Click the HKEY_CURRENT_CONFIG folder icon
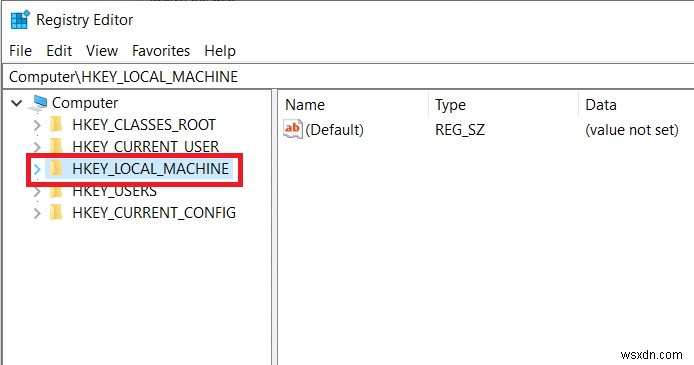 tap(56, 213)
